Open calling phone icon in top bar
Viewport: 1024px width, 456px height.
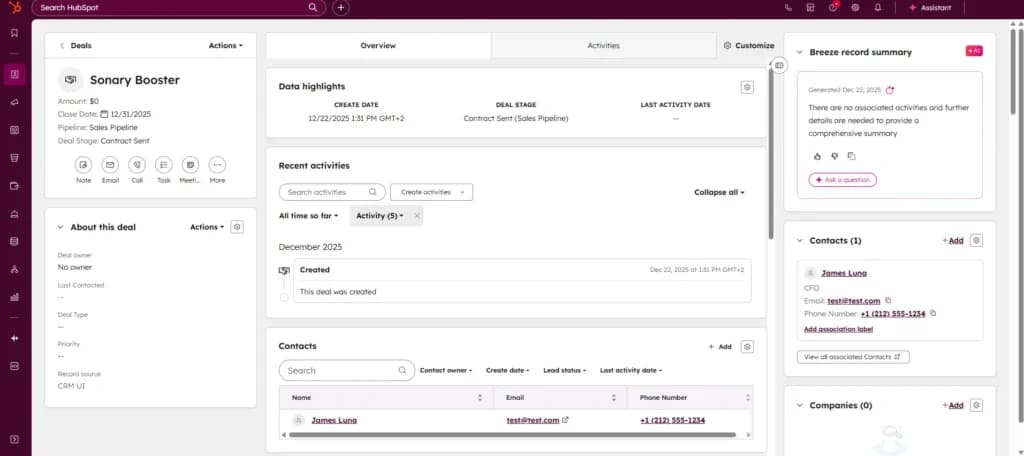789,8
